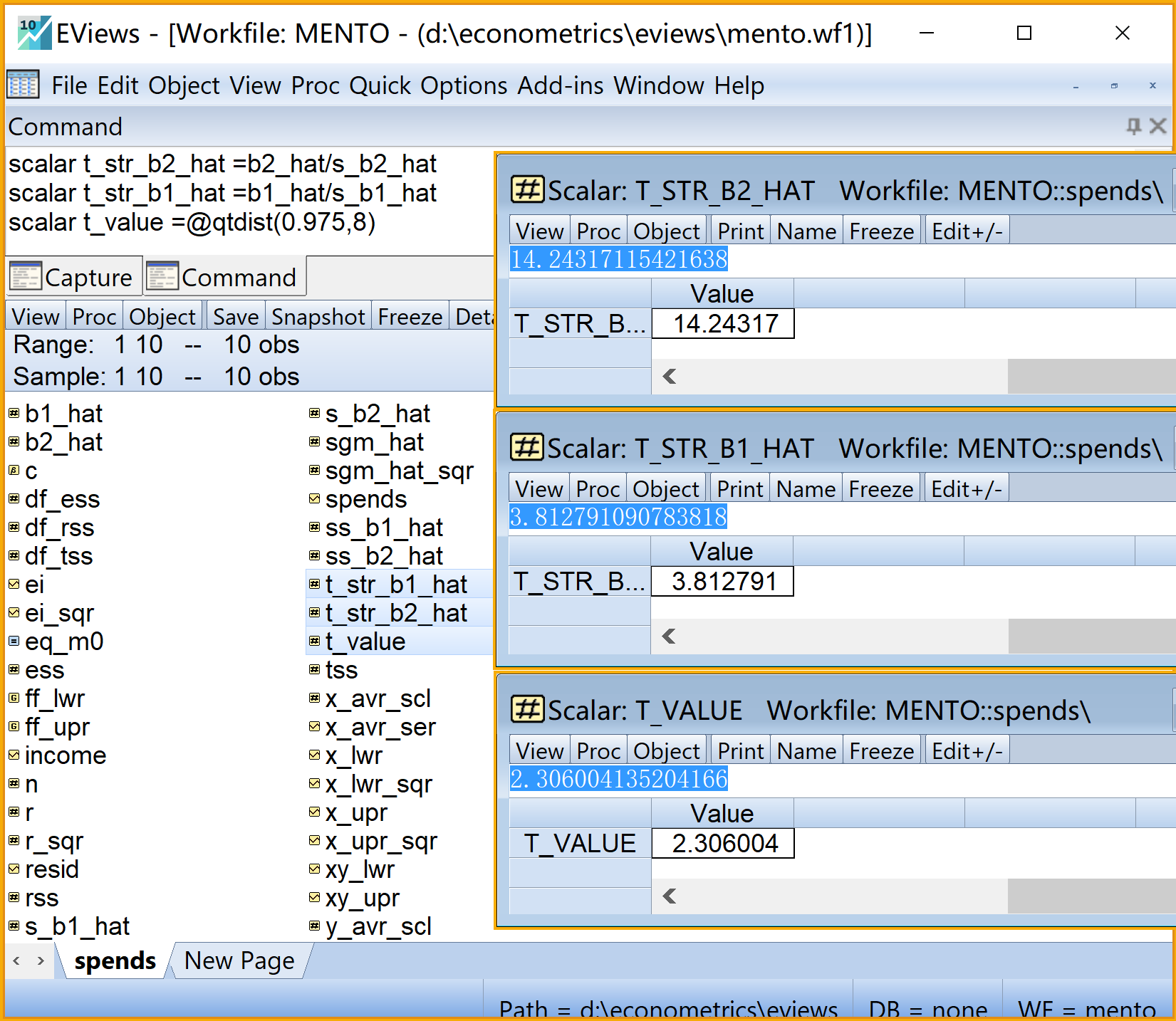Image resolution: width=1176 pixels, height=1021 pixels.
Task: Toggle Edit+/- mode for T_STR_B2_HAT
Action: pos(967,231)
